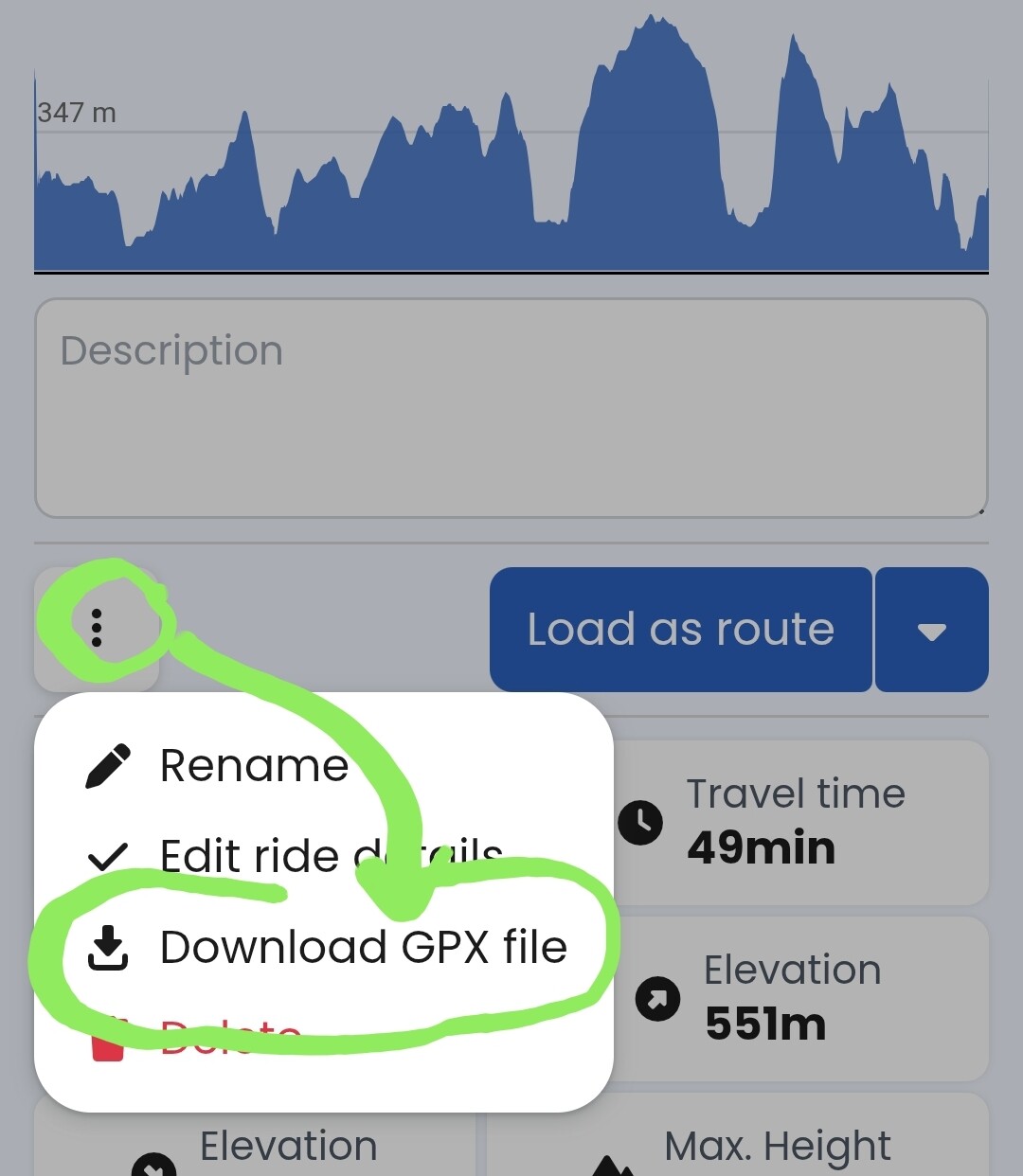Open the Elevation 551m stat card
Screen dimensions: 1023x1176
pos(801,999)
